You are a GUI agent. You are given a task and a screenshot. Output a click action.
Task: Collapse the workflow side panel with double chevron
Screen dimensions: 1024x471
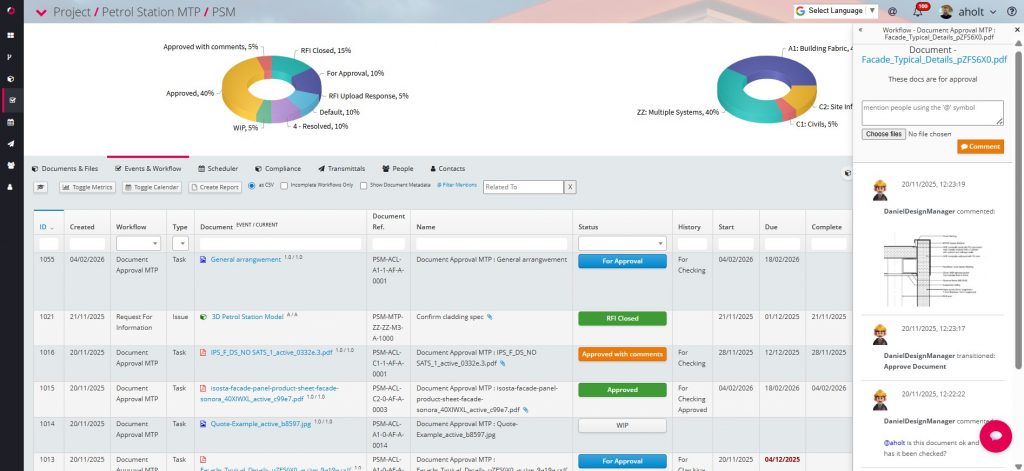pos(861,30)
